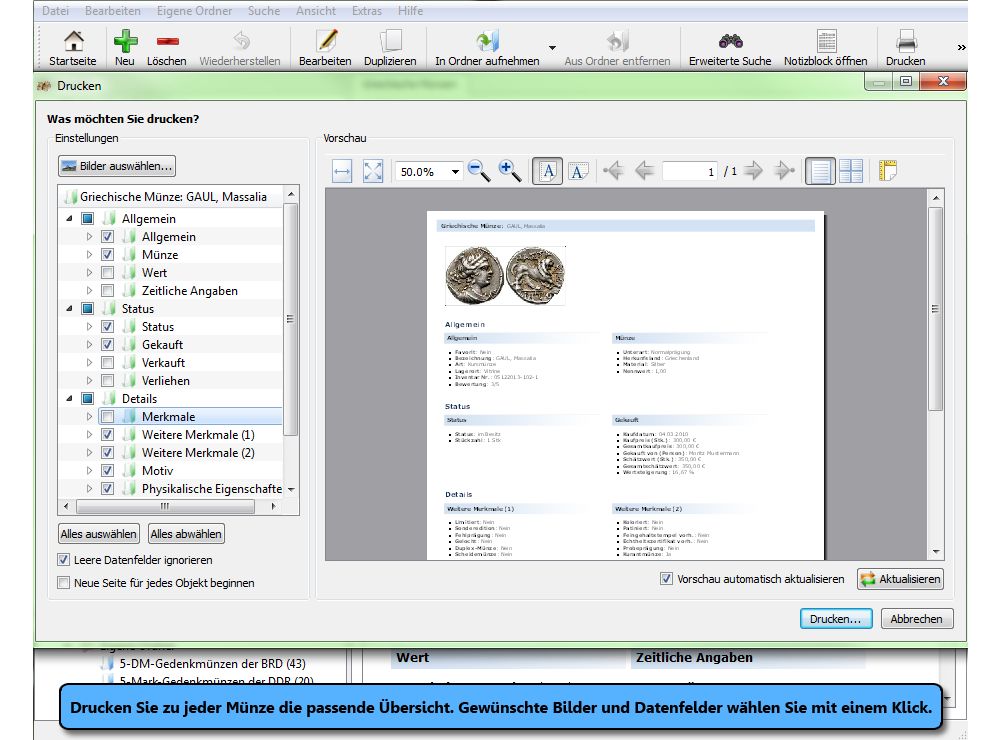Open Erweiterte Suche binoculars icon
This screenshot has height=740, width=1001.
[x=730, y=41]
